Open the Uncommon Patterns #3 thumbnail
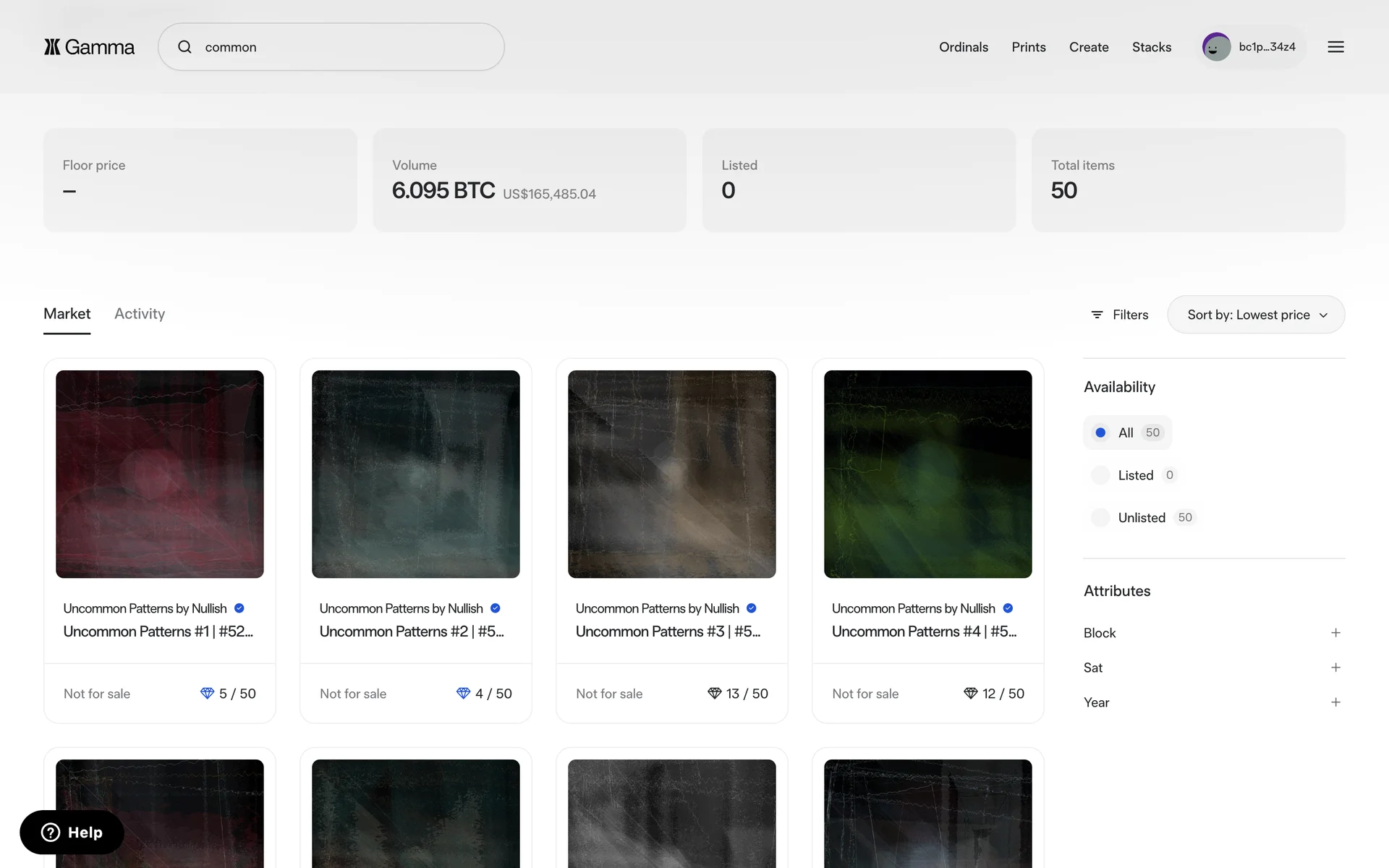Screen dimensions: 1389x868 coord(671,474)
